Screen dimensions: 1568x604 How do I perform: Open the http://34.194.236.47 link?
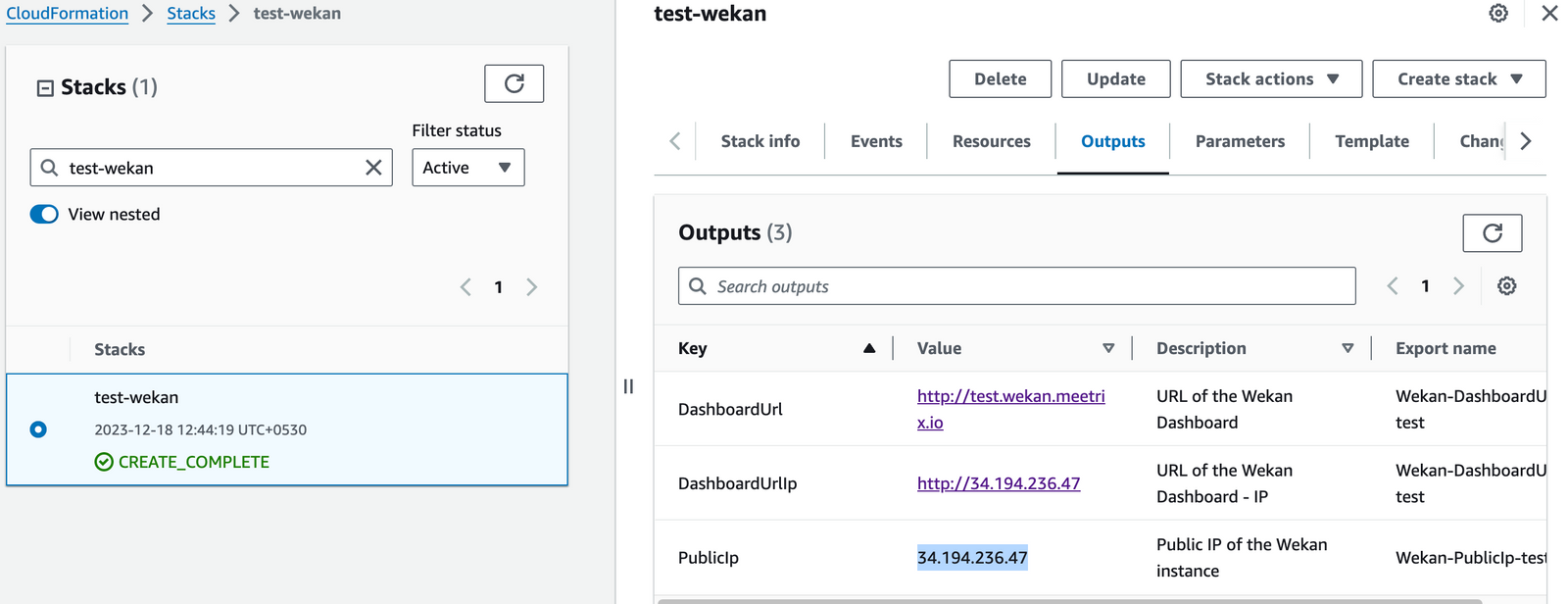point(999,483)
